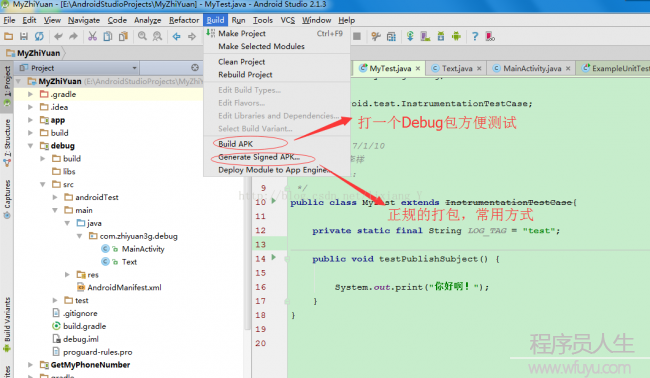Choose Clean Project menu item
The image size is (650, 378).
pyautogui.click(x=277, y=62)
